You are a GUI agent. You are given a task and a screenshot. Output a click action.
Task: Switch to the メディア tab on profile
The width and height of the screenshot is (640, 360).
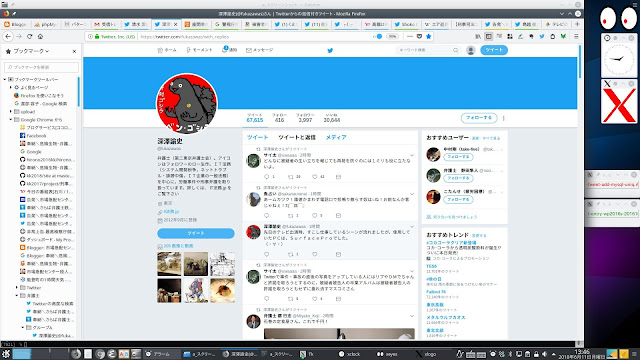click(336, 138)
